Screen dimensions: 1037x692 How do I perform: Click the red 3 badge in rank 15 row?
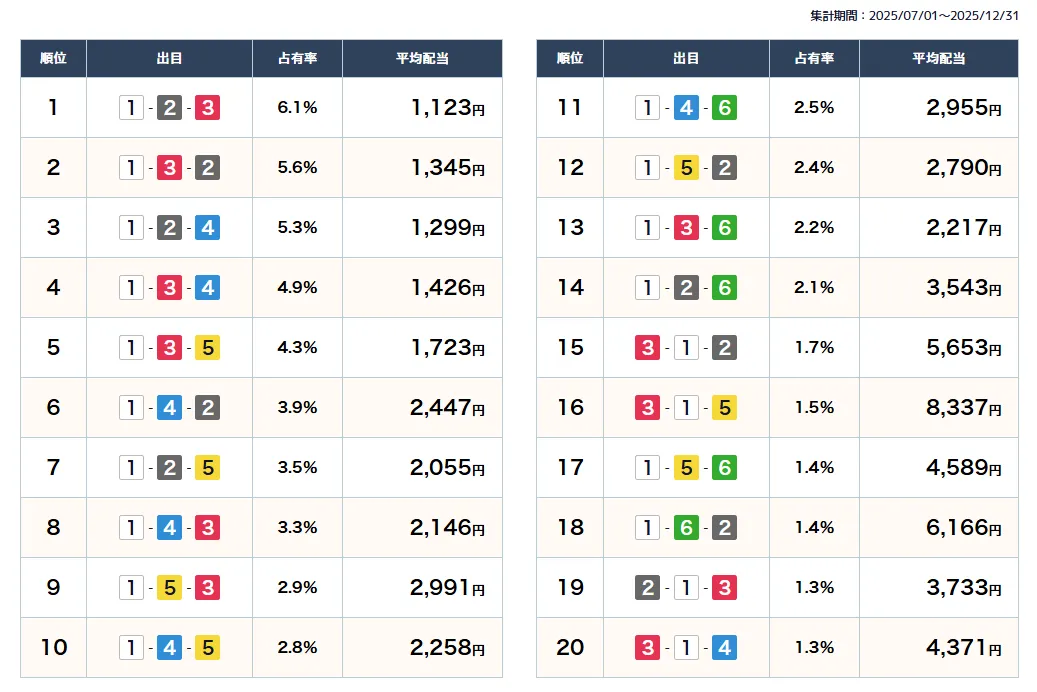click(647, 348)
